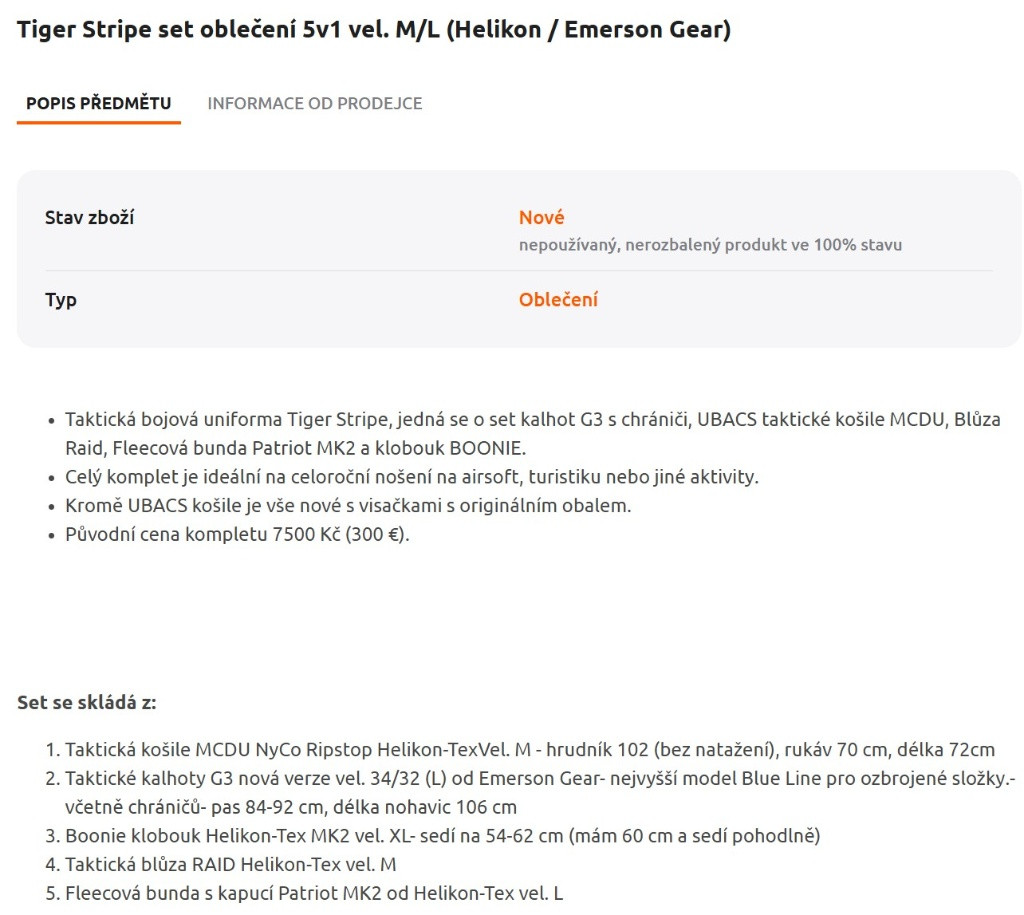Viewport: 1024px width, 915px height.
Task: Click the Stav zboží row label
Action: pyautogui.click(x=89, y=217)
